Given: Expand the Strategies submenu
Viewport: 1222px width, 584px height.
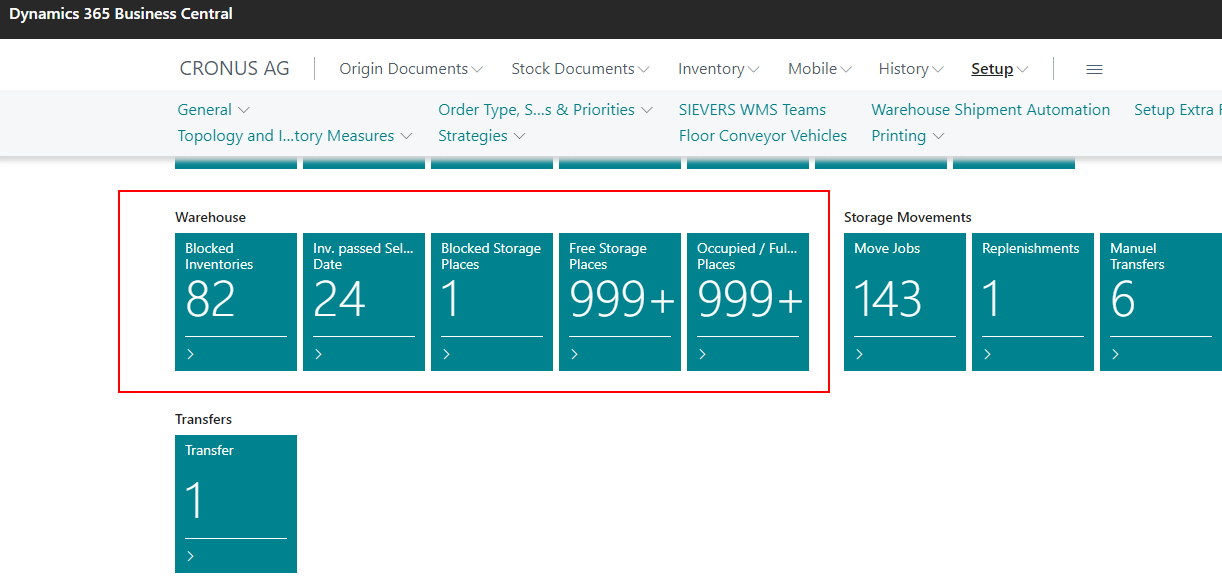Looking at the screenshot, I should pos(482,136).
